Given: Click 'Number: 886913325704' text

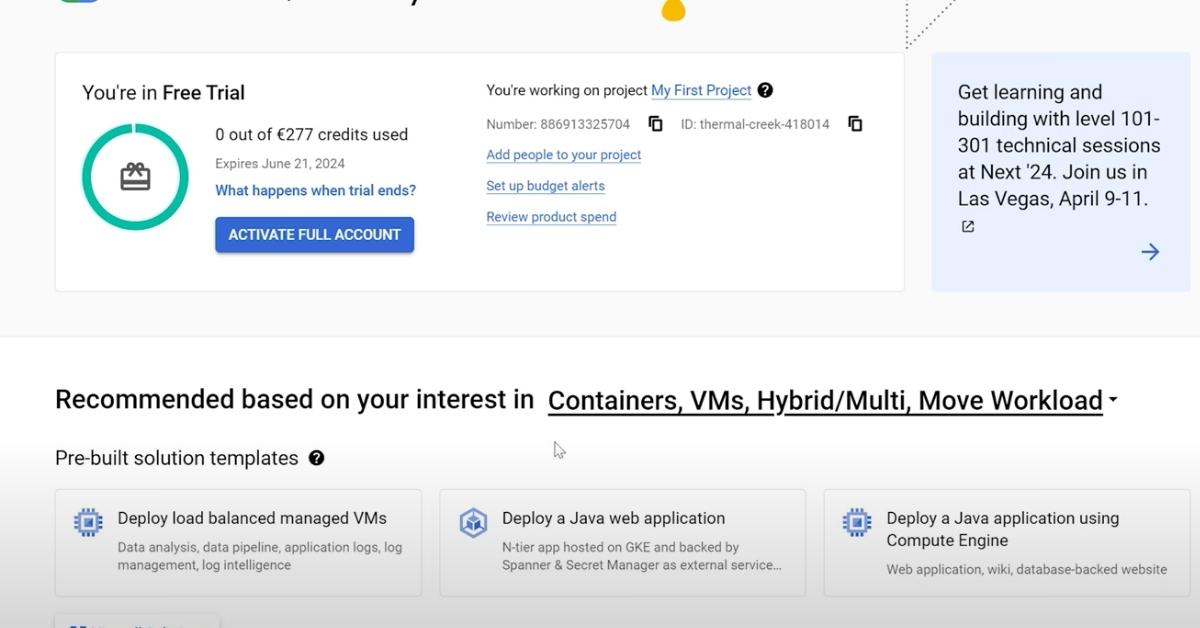Looking at the screenshot, I should pos(558,124).
